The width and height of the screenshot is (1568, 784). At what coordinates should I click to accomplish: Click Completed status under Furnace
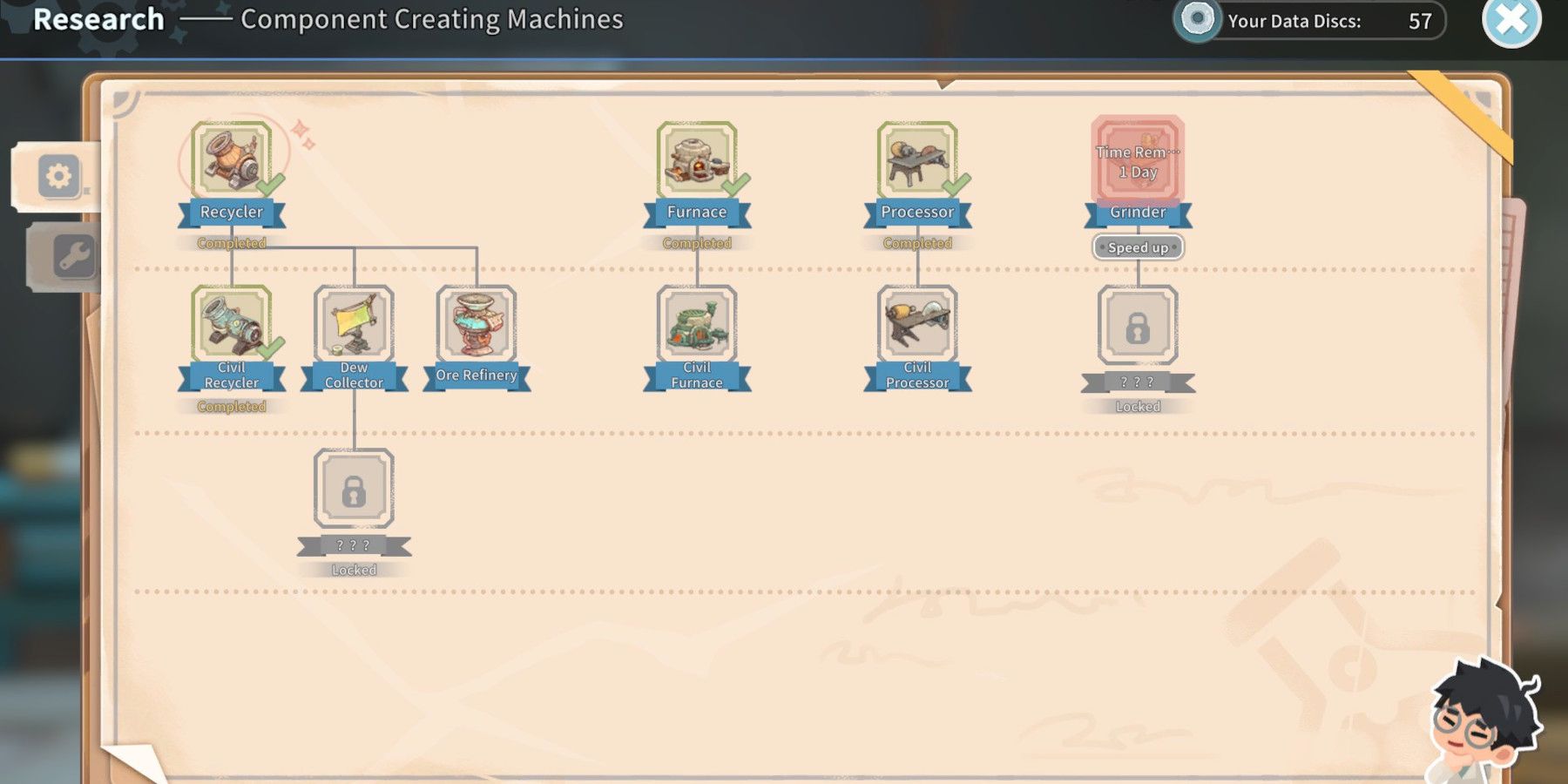click(x=697, y=243)
